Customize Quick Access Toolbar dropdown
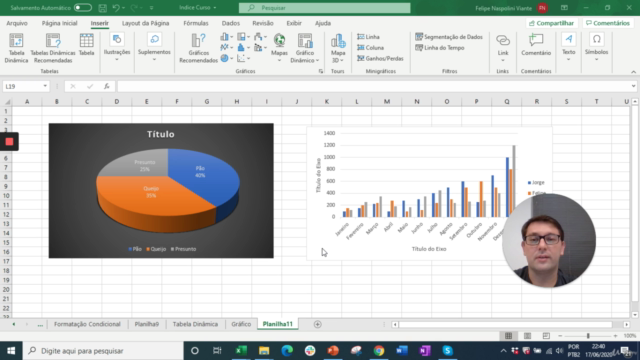640x360 pixels. coord(151,8)
